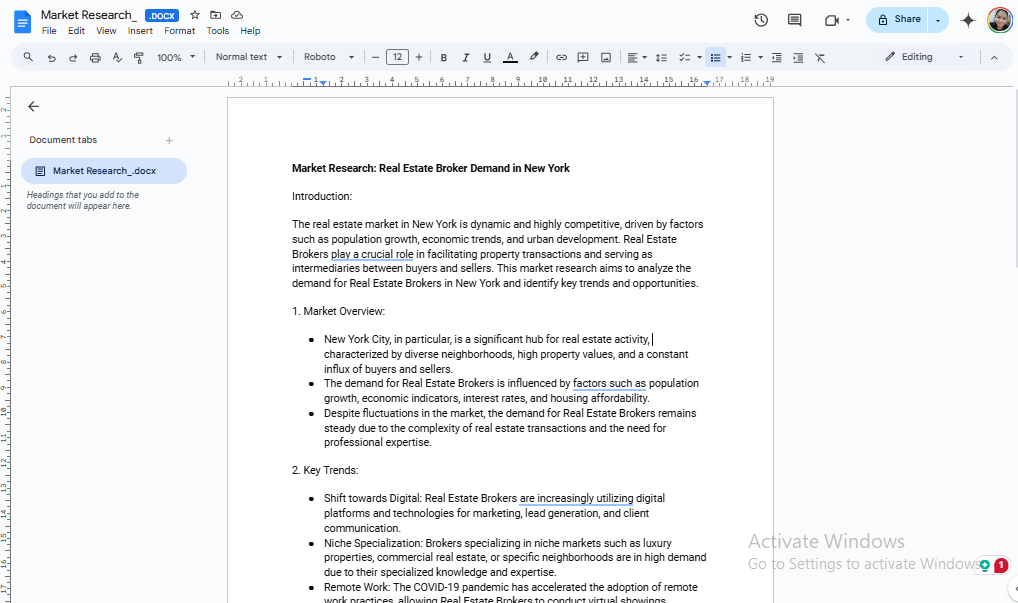The height and width of the screenshot is (603, 1018).
Task: Toggle underline formatting
Action: (487, 57)
